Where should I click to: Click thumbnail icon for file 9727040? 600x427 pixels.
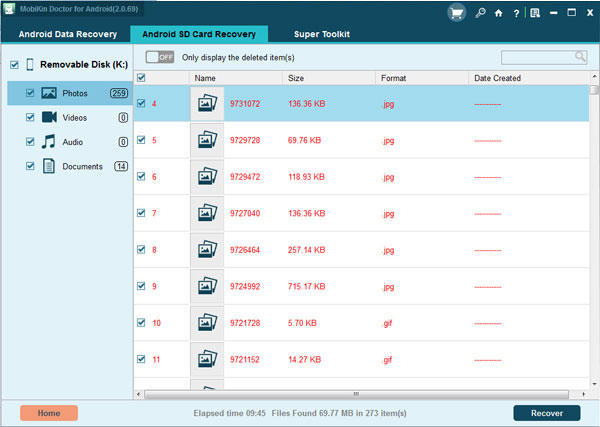(x=207, y=213)
